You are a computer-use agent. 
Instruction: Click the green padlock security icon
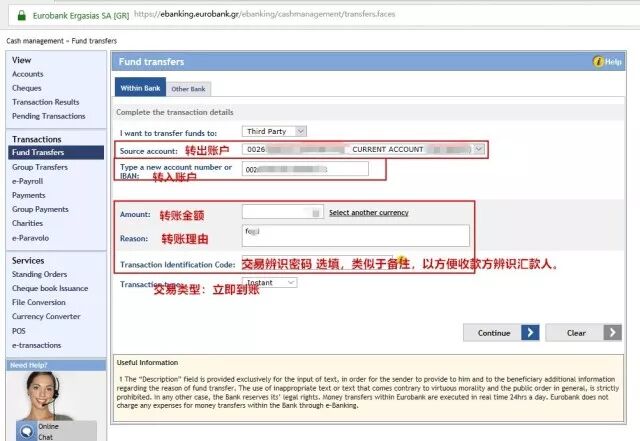21,16
